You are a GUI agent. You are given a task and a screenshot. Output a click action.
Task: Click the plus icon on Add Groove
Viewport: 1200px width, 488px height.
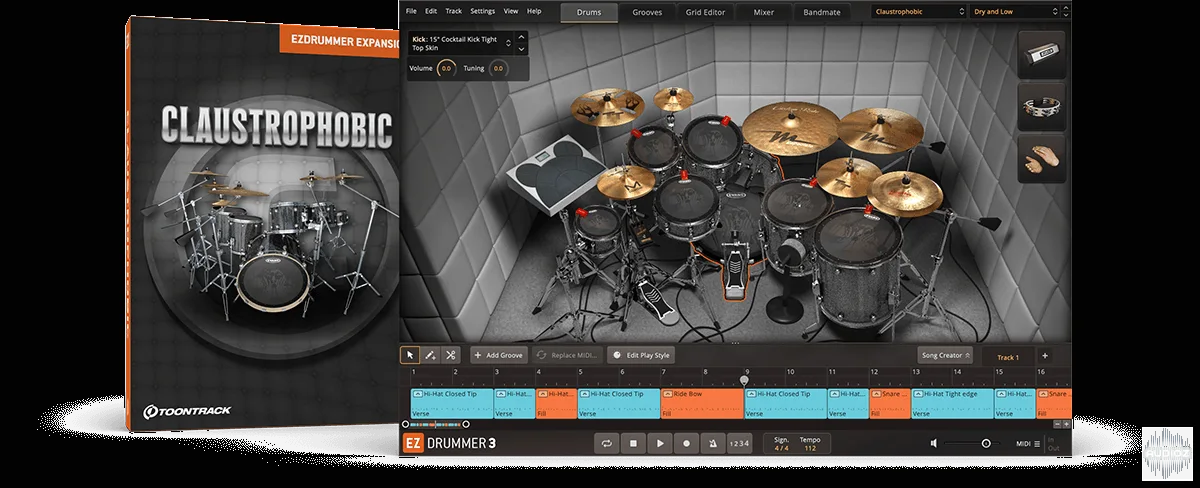(479, 355)
